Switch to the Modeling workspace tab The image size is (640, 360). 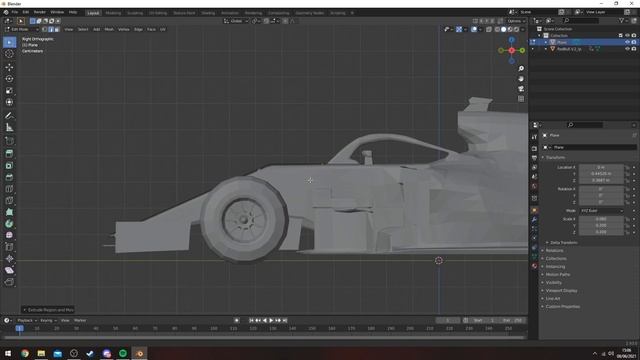(113, 13)
